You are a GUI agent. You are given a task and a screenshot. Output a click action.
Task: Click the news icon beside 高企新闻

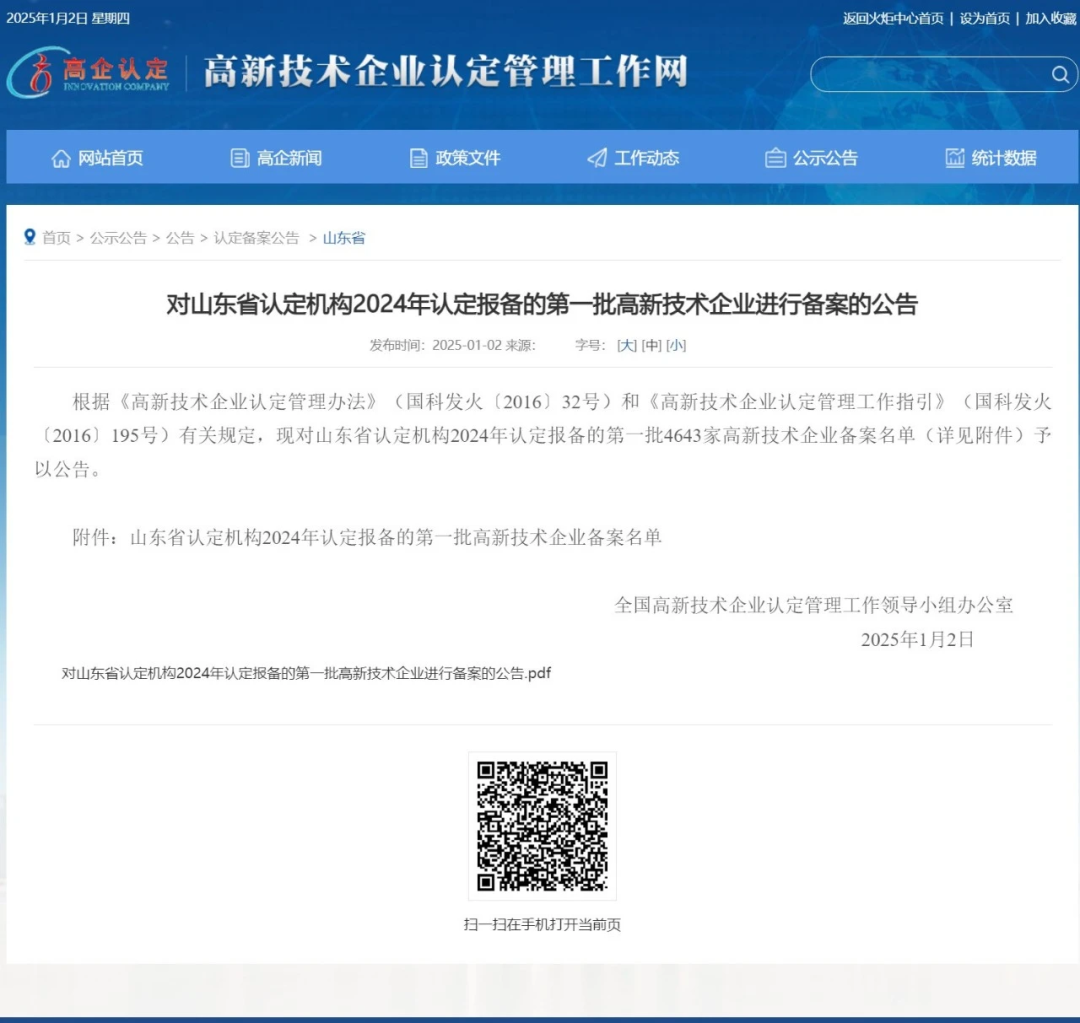pyautogui.click(x=238, y=157)
